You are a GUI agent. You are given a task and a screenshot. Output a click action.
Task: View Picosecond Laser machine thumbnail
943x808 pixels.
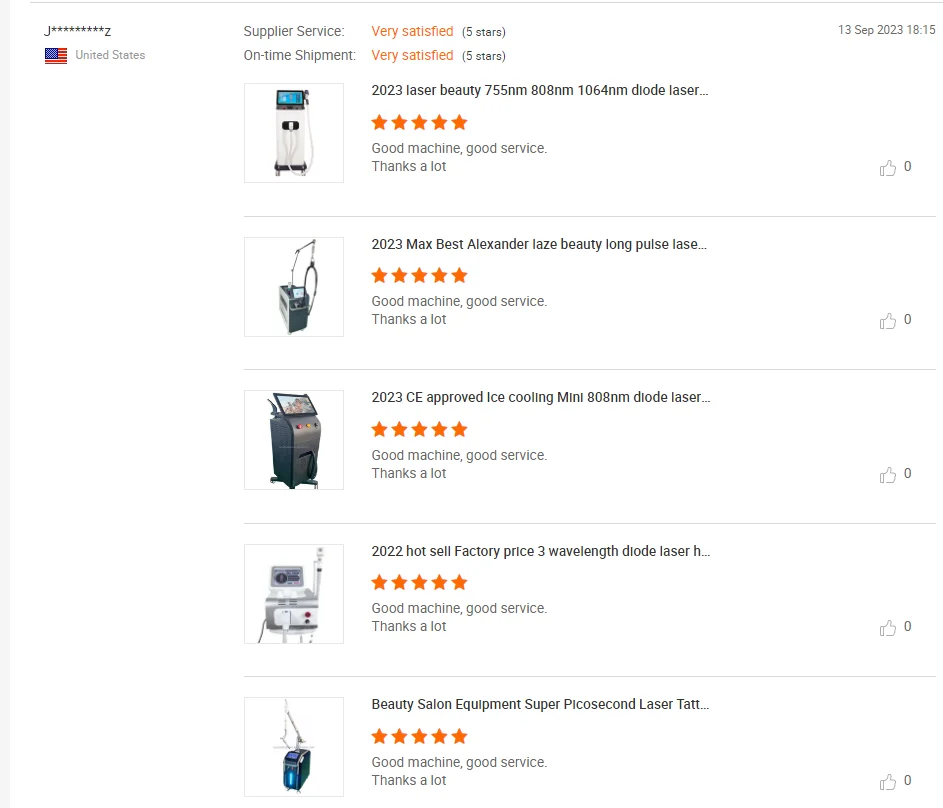pyautogui.click(x=294, y=747)
